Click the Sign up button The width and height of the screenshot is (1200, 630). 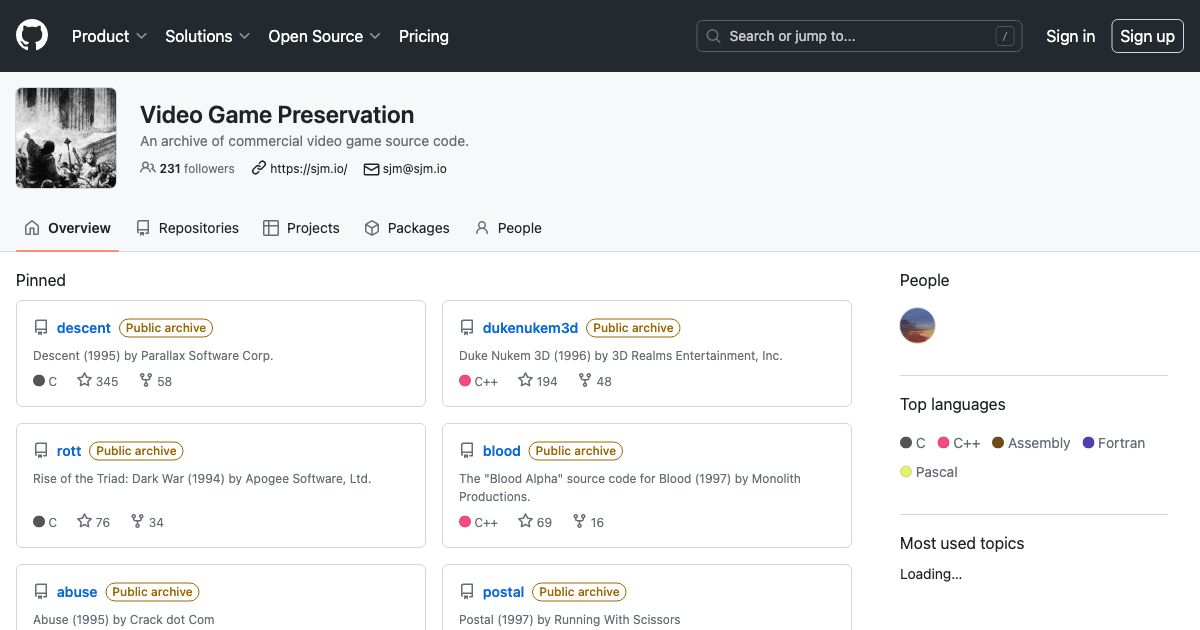point(1147,36)
